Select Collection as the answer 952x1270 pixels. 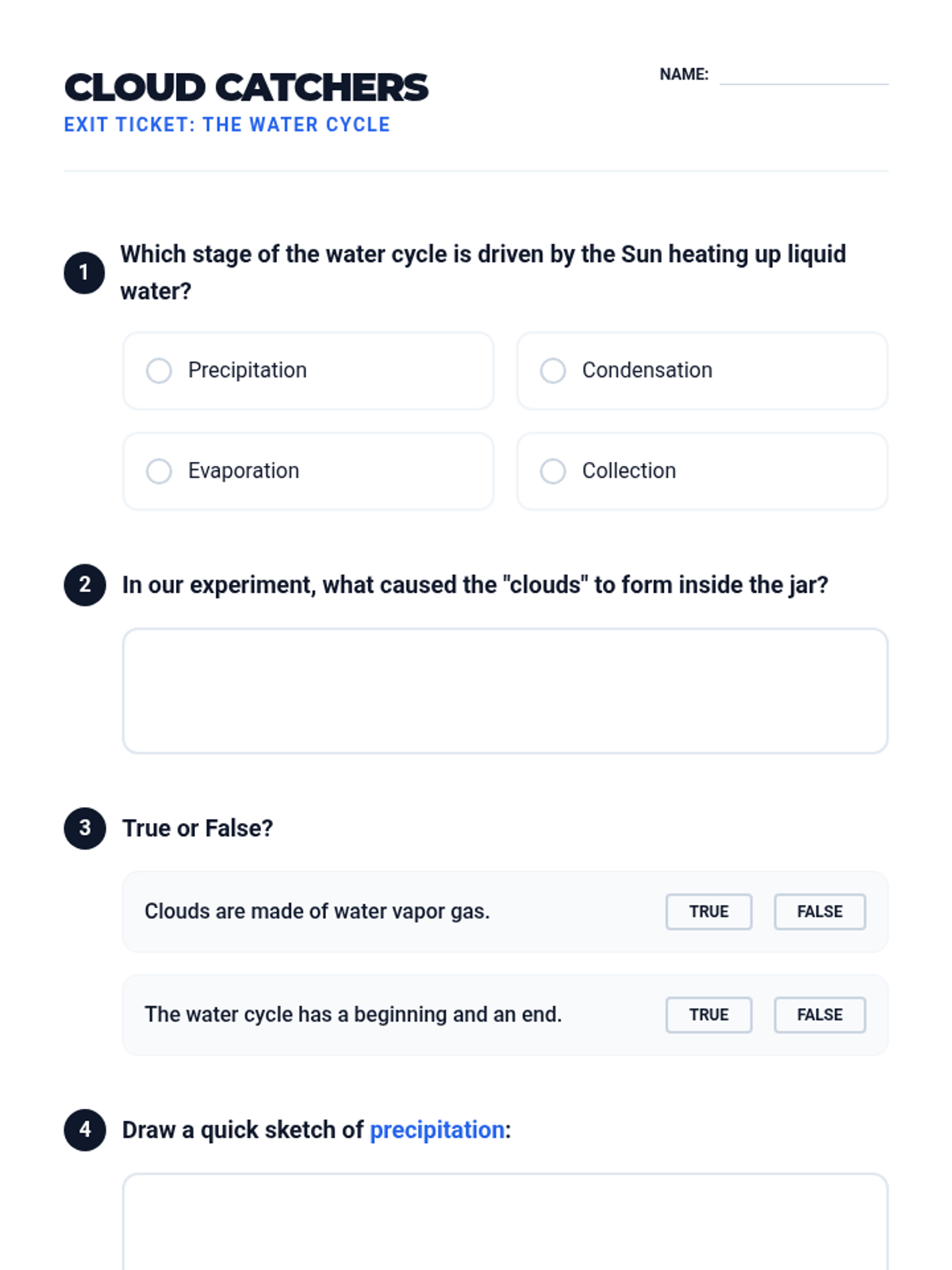[553, 471]
